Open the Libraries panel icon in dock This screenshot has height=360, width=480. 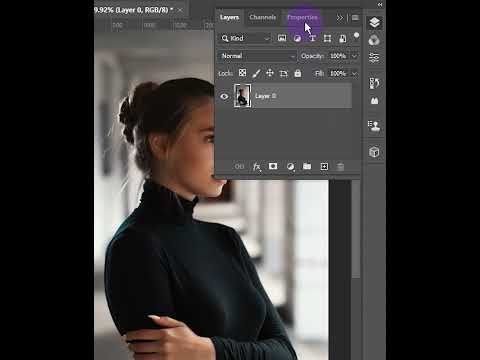(x=374, y=101)
